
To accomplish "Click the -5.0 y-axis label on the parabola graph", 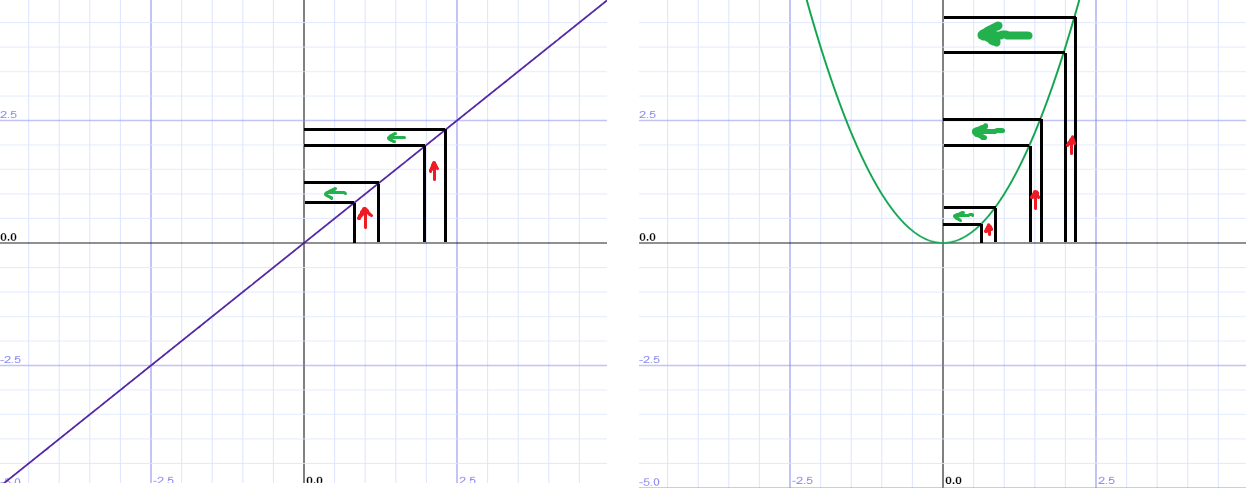I will coord(649,482).
